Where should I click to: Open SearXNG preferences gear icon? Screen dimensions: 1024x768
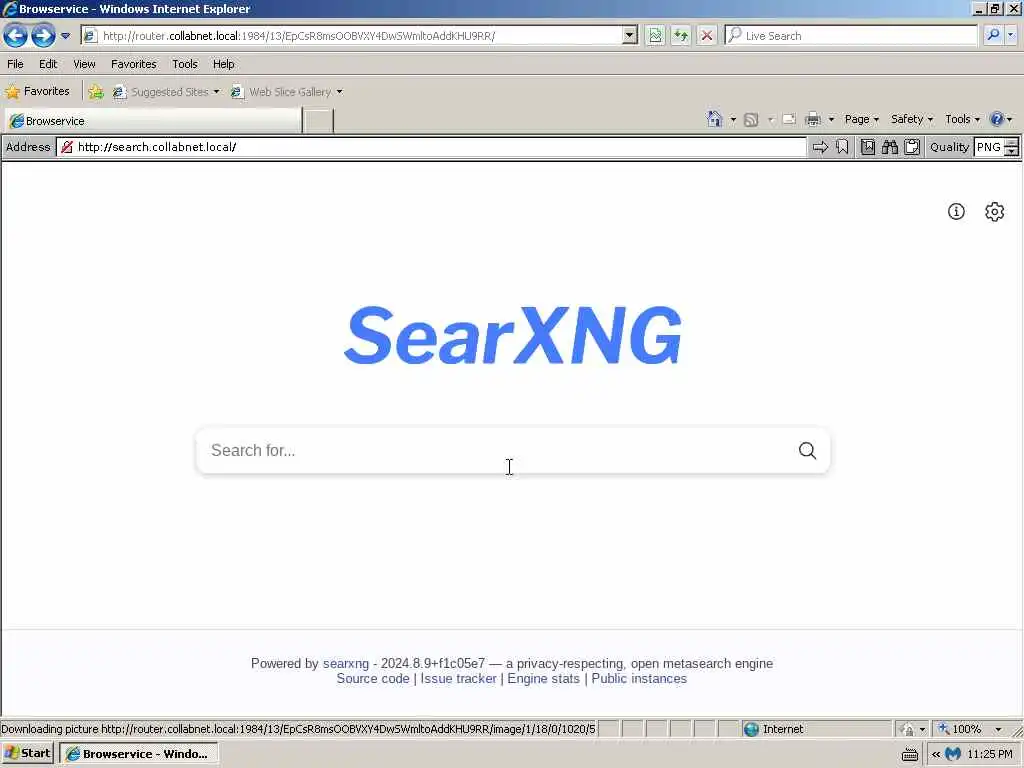[994, 212]
